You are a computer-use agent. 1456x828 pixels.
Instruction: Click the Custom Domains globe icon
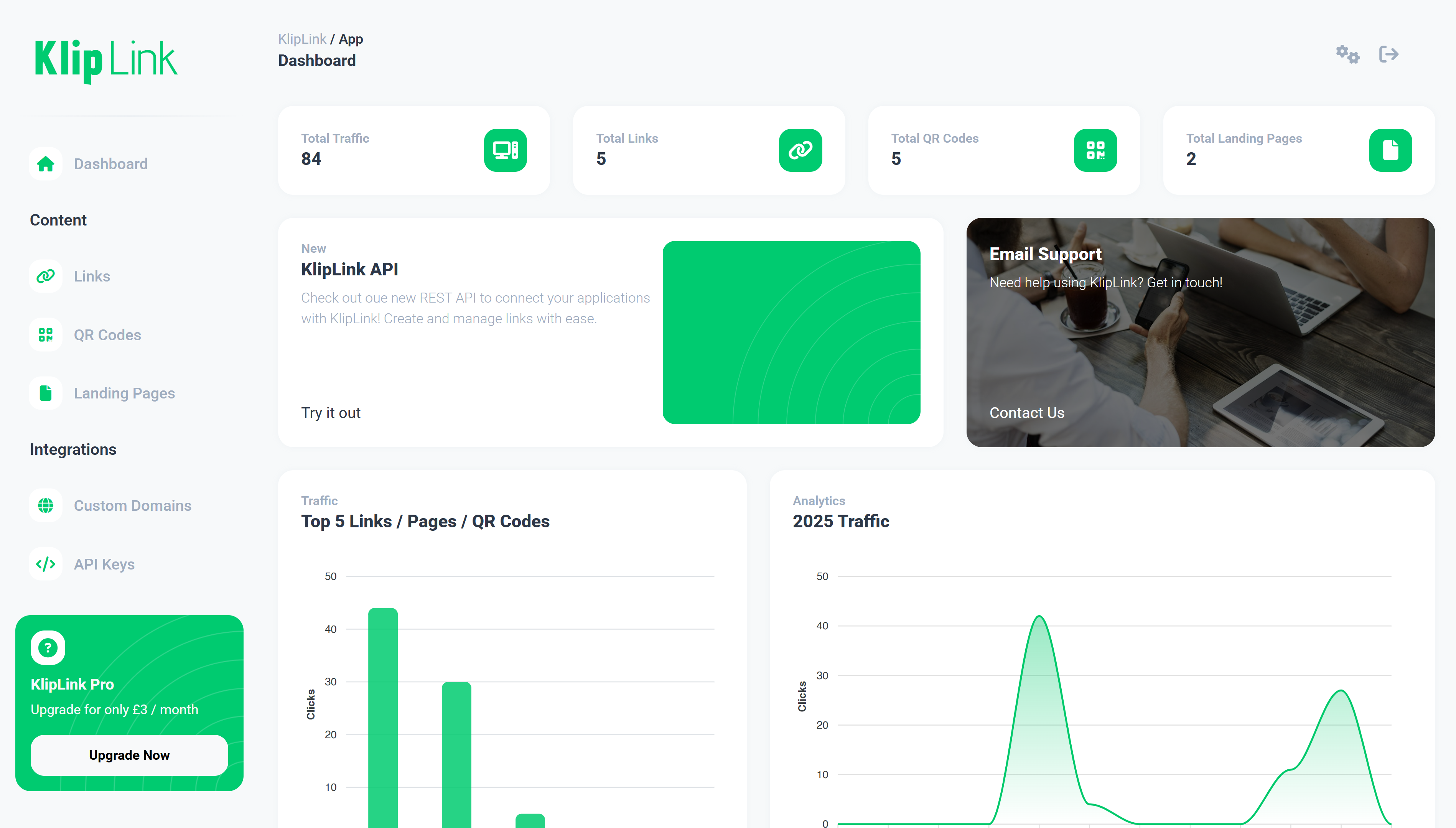click(45, 505)
